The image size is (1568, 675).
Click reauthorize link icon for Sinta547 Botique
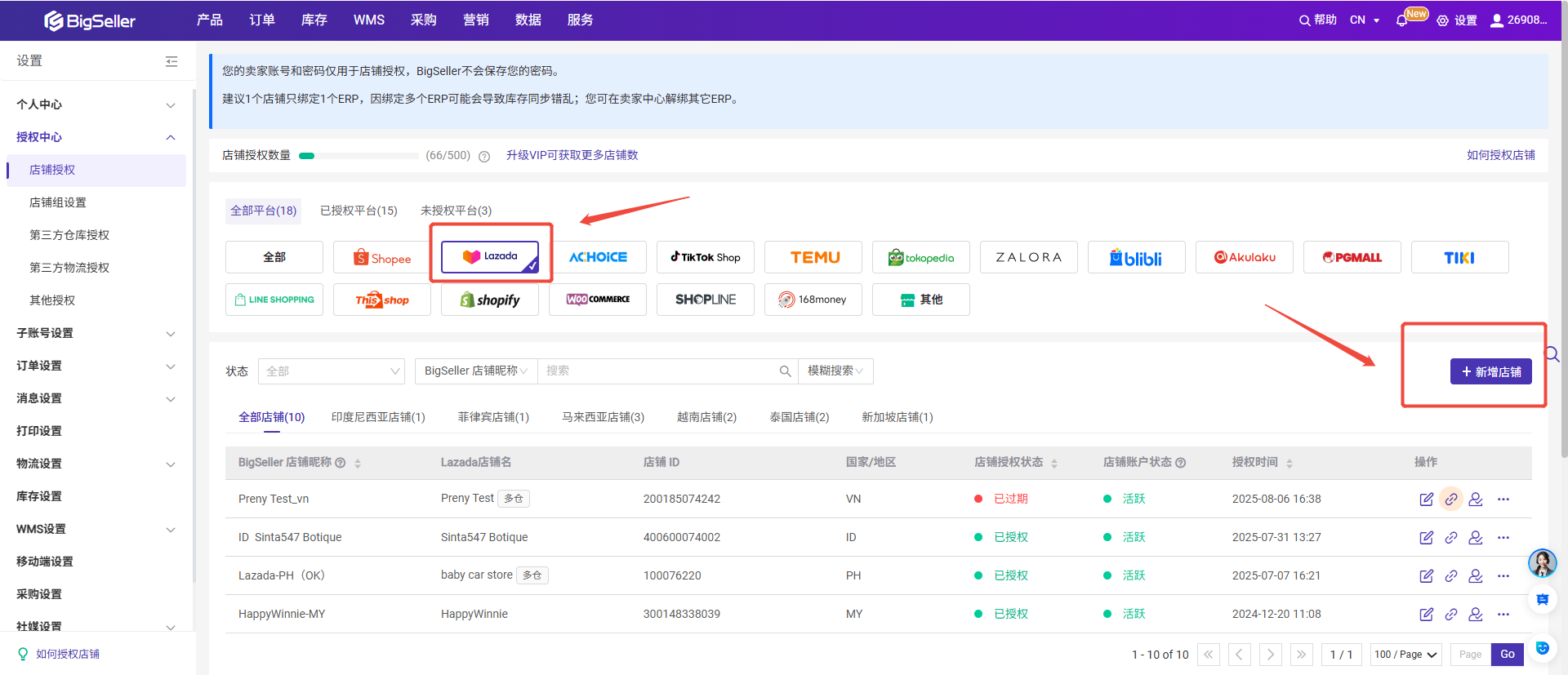click(x=1450, y=537)
